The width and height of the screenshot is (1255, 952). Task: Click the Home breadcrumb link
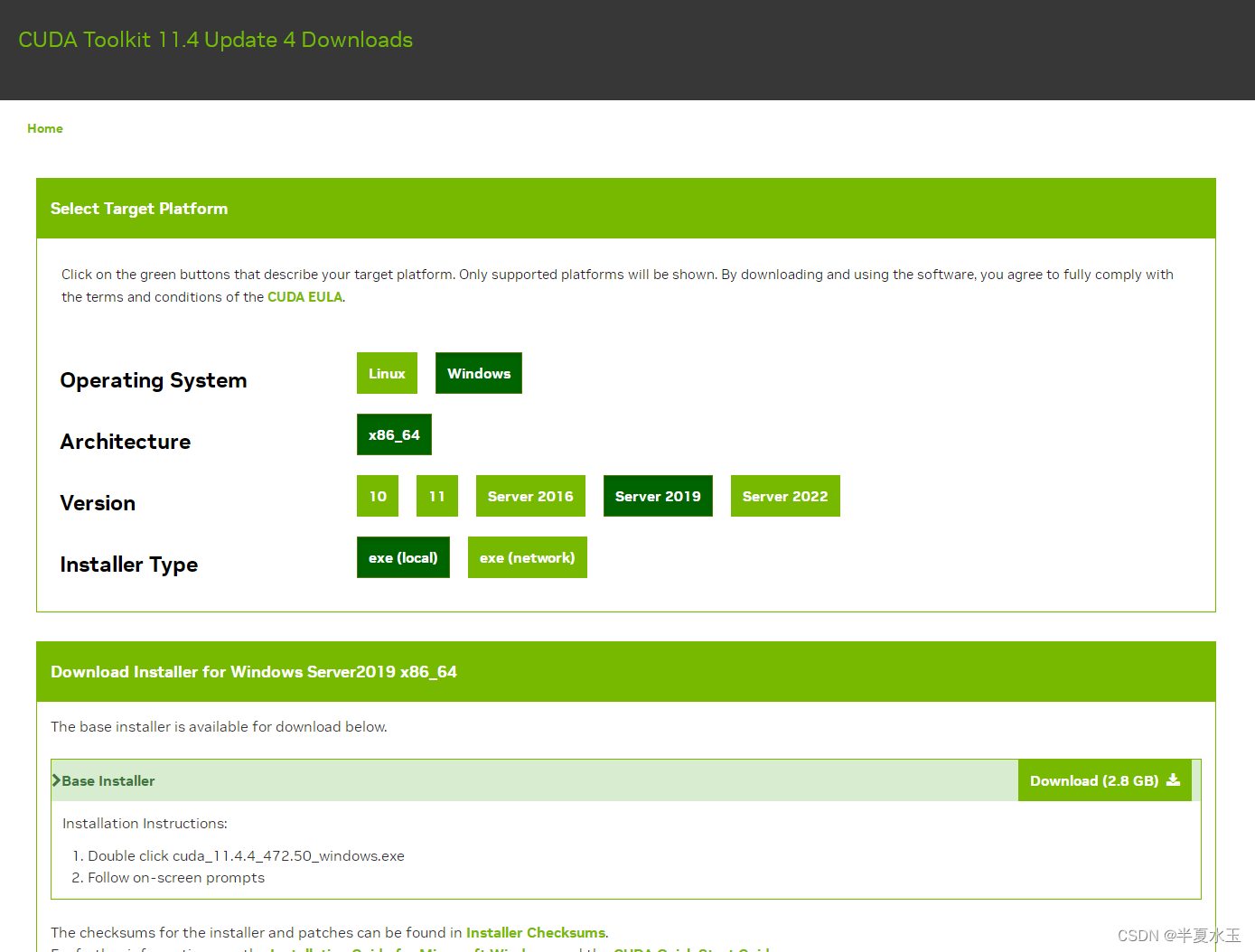(45, 128)
